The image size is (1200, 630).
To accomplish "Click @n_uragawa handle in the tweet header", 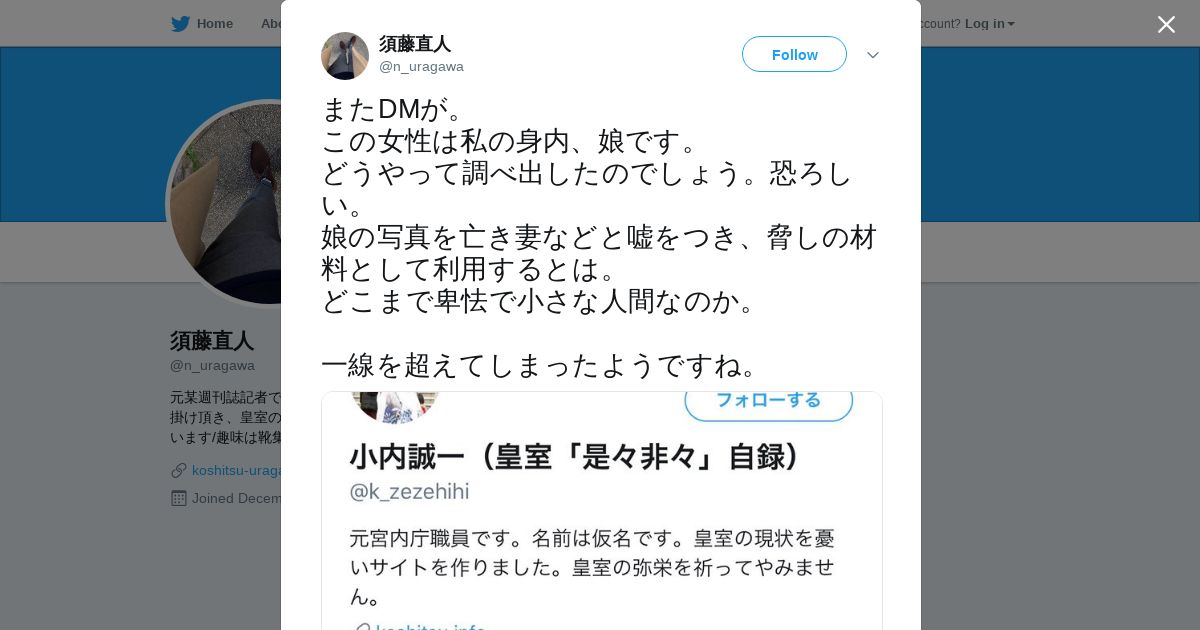I will pos(421,67).
